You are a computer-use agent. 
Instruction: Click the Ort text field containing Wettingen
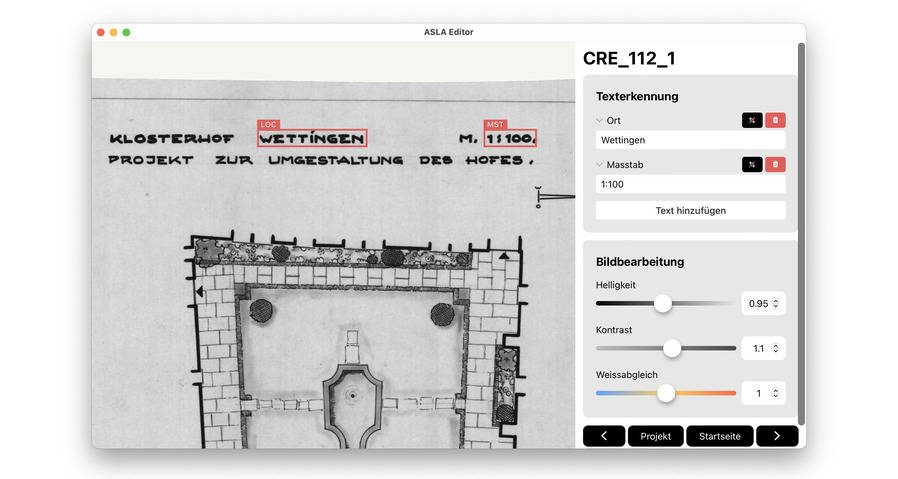click(x=690, y=140)
